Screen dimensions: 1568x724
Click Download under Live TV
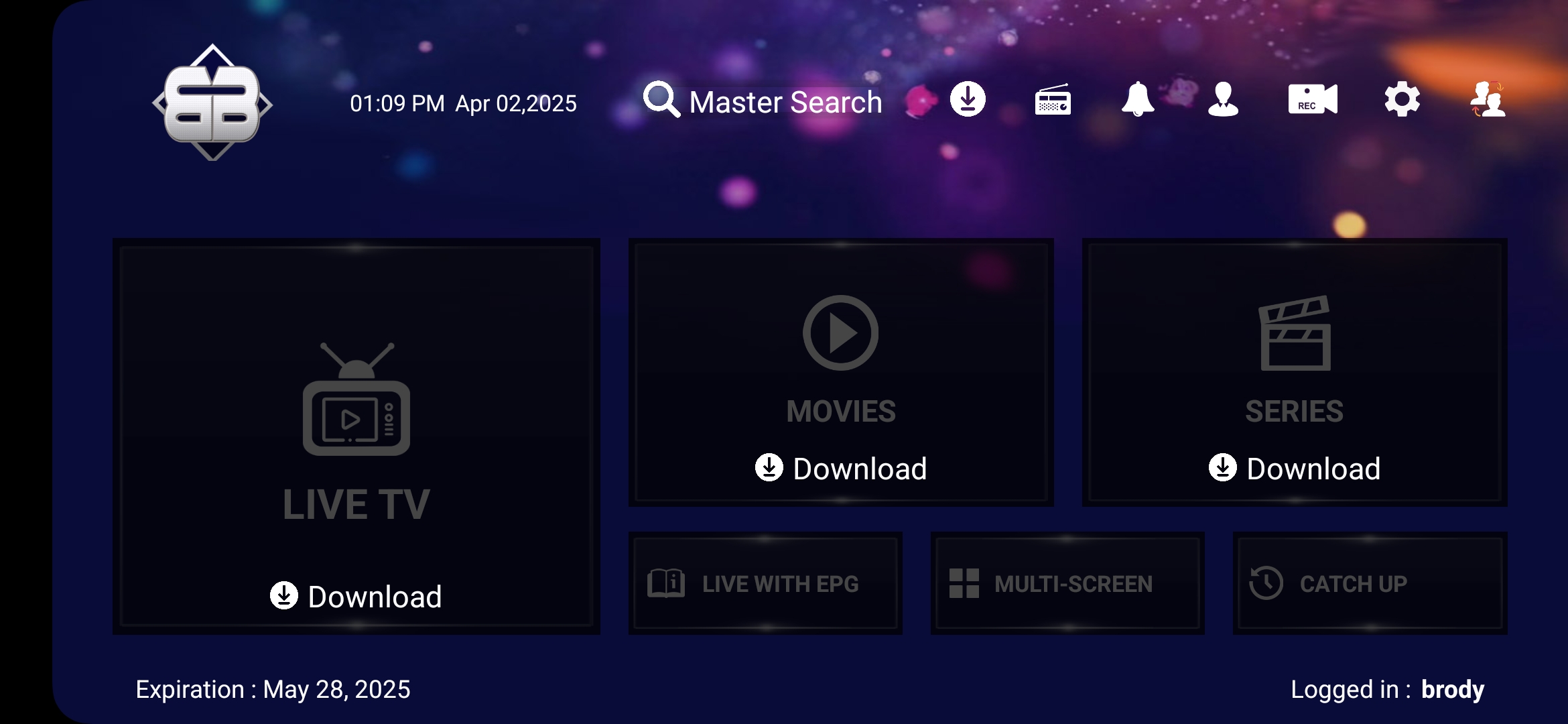[356, 596]
